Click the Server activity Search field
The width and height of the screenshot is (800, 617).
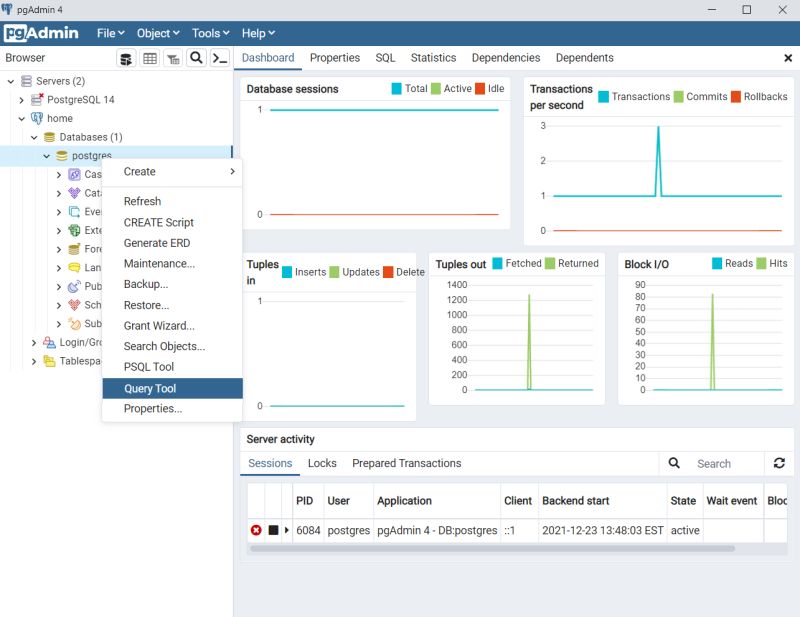point(727,463)
